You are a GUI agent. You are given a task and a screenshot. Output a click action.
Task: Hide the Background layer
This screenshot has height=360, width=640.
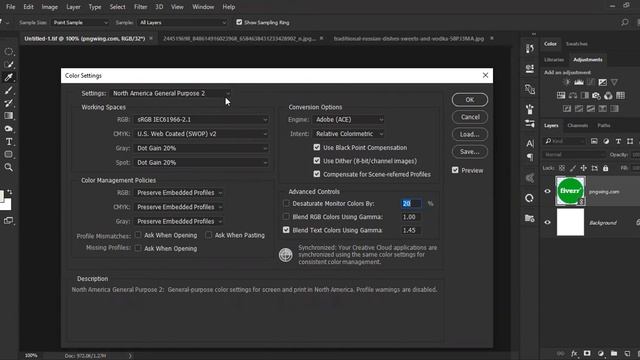click(548, 222)
